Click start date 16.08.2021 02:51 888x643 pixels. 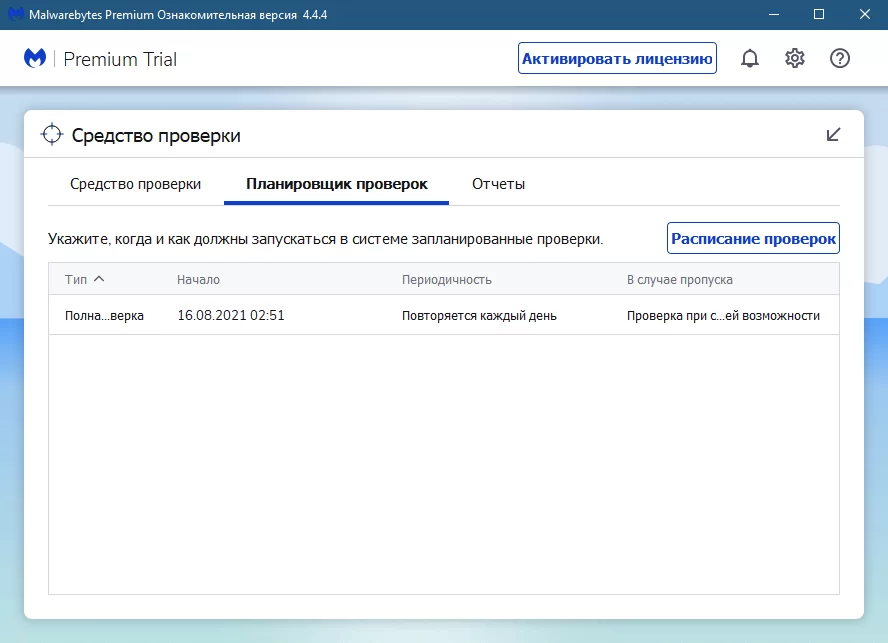231,316
